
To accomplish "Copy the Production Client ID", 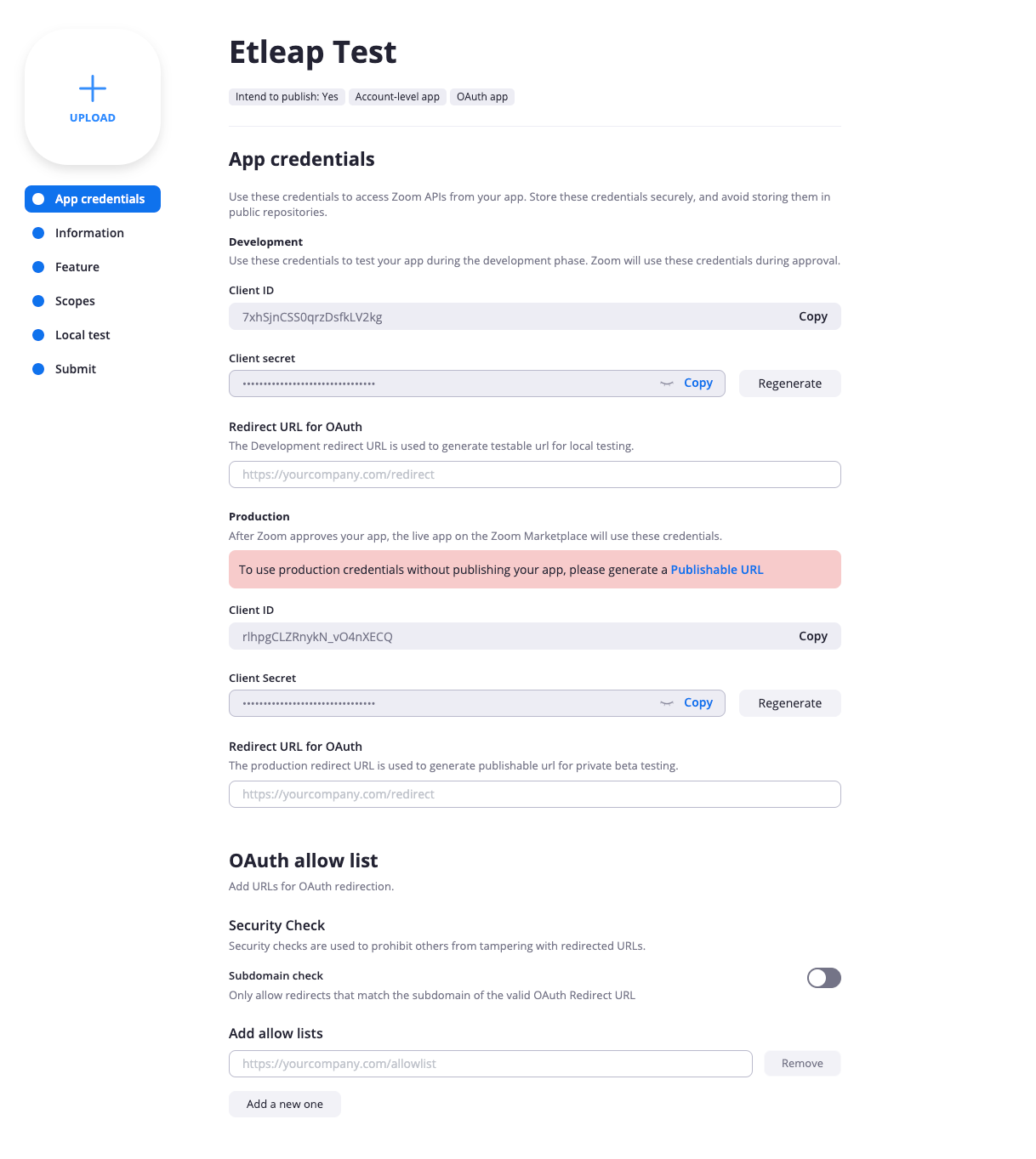I will pyautogui.click(x=812, y=636).
